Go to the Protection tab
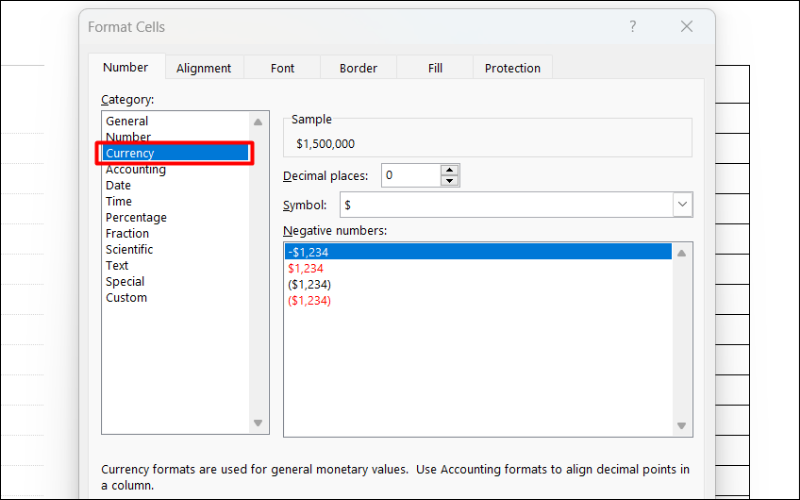The width and height of the screenshot is (800, 500). point(512,68)
